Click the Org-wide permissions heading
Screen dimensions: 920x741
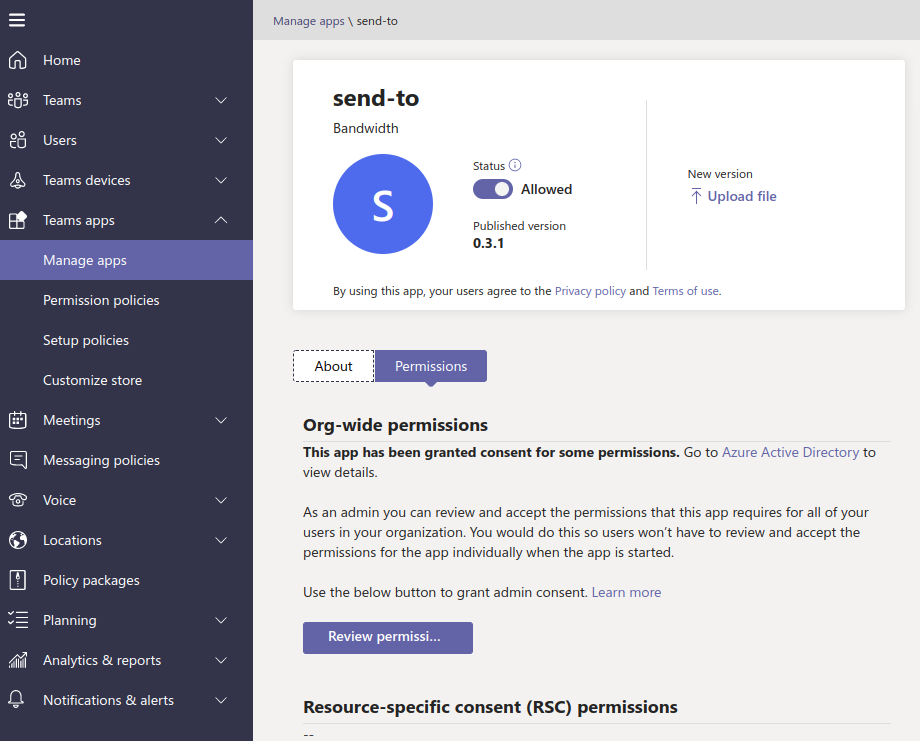(x=395, y=425)
